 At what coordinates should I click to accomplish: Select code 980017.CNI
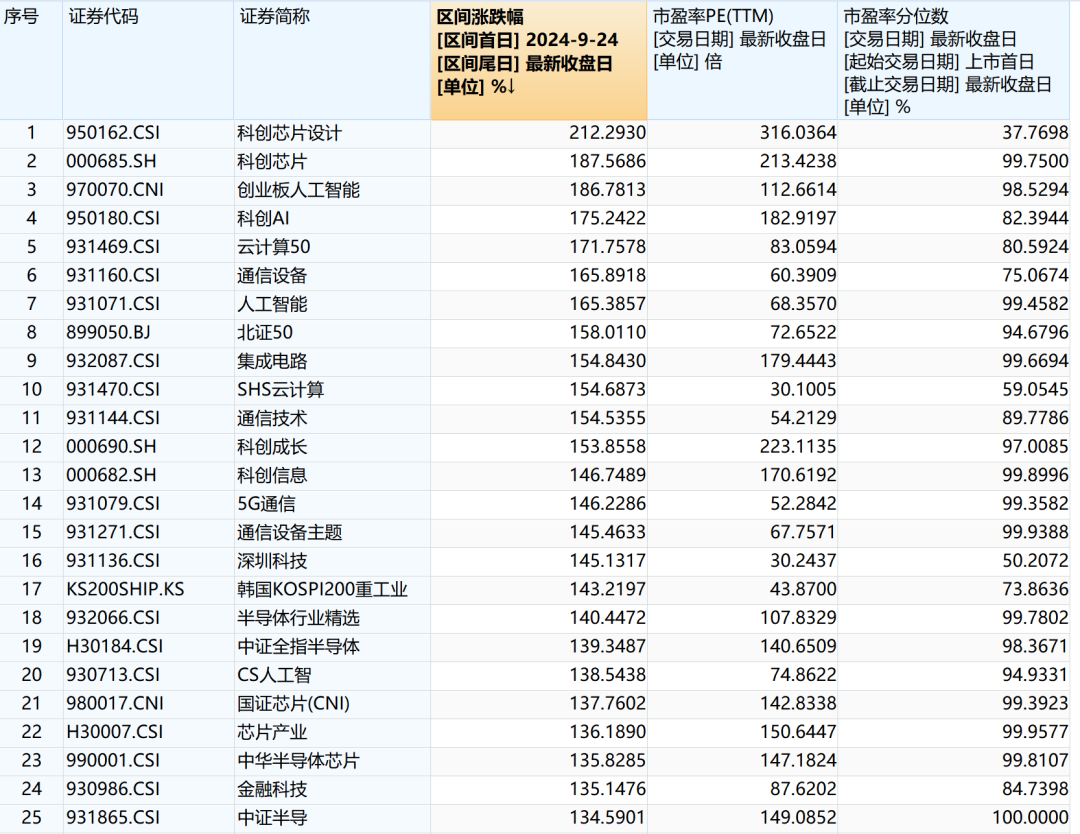(x=115, y=704)
